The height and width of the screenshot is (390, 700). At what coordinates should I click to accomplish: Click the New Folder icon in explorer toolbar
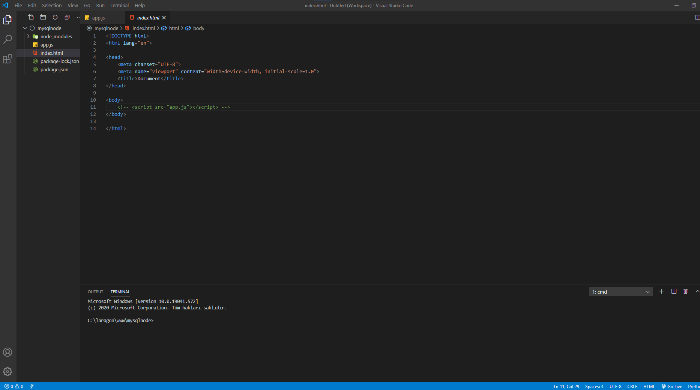[x=43, y=17]
